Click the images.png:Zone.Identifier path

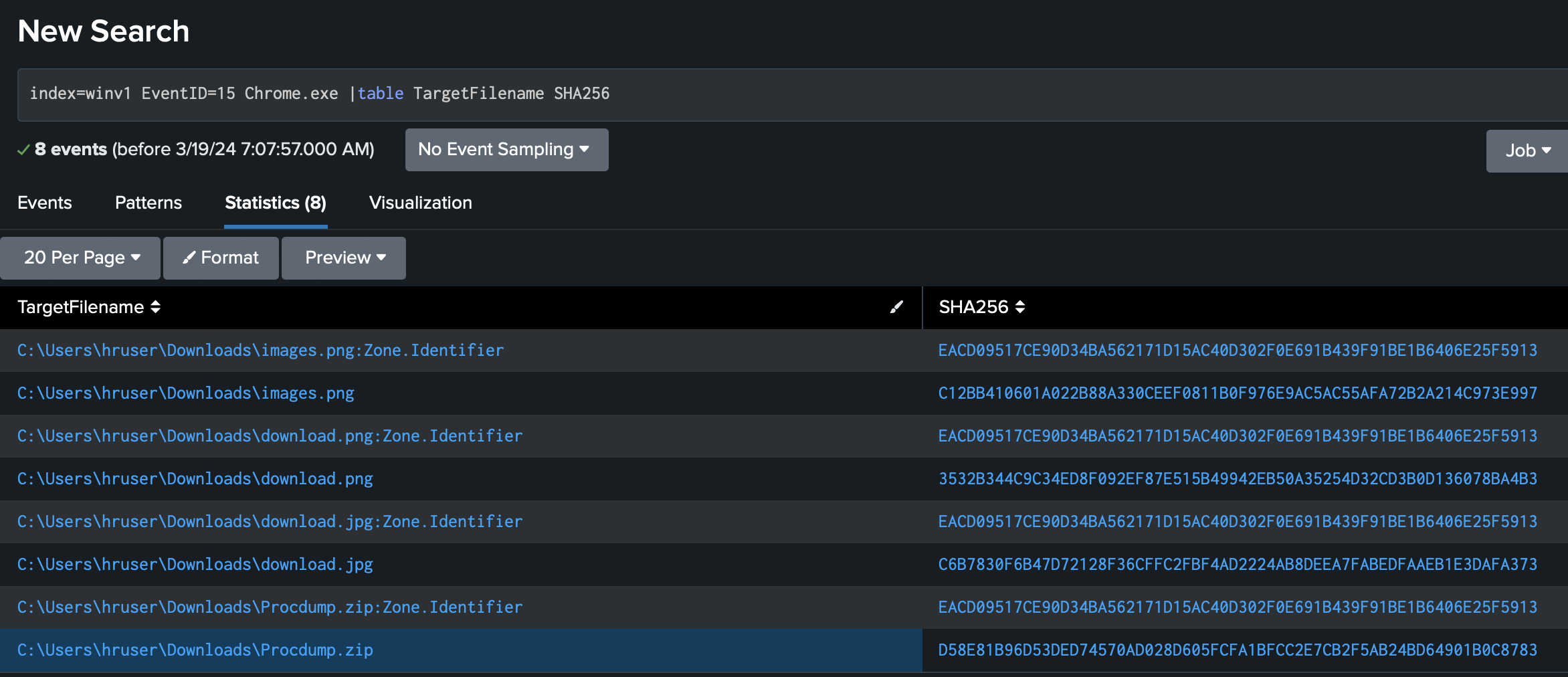[x=260, y=350]
